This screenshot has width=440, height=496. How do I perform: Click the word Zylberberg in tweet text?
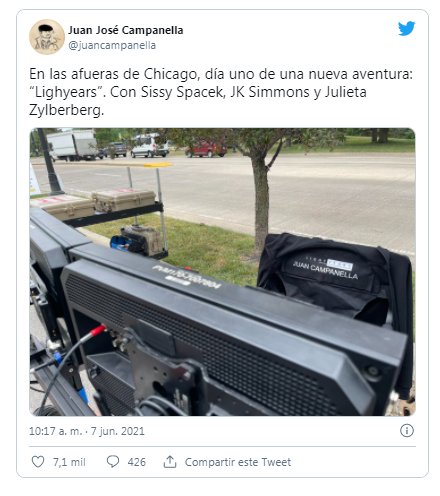pos(66,110)
